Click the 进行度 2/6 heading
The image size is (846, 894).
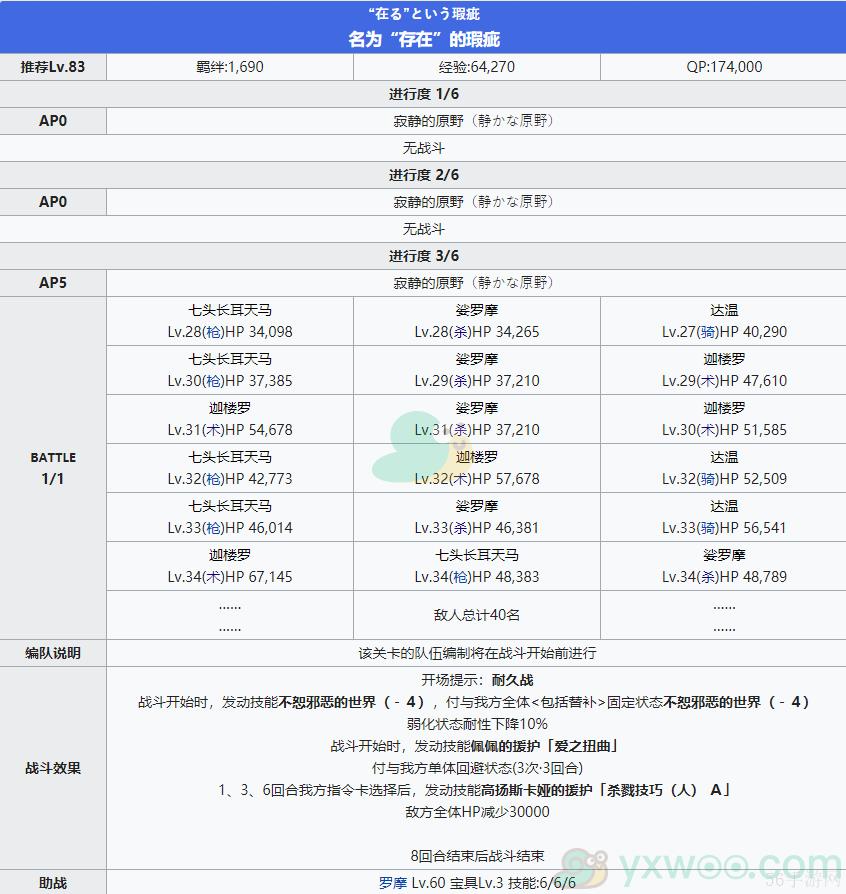[x=424, y=175]
